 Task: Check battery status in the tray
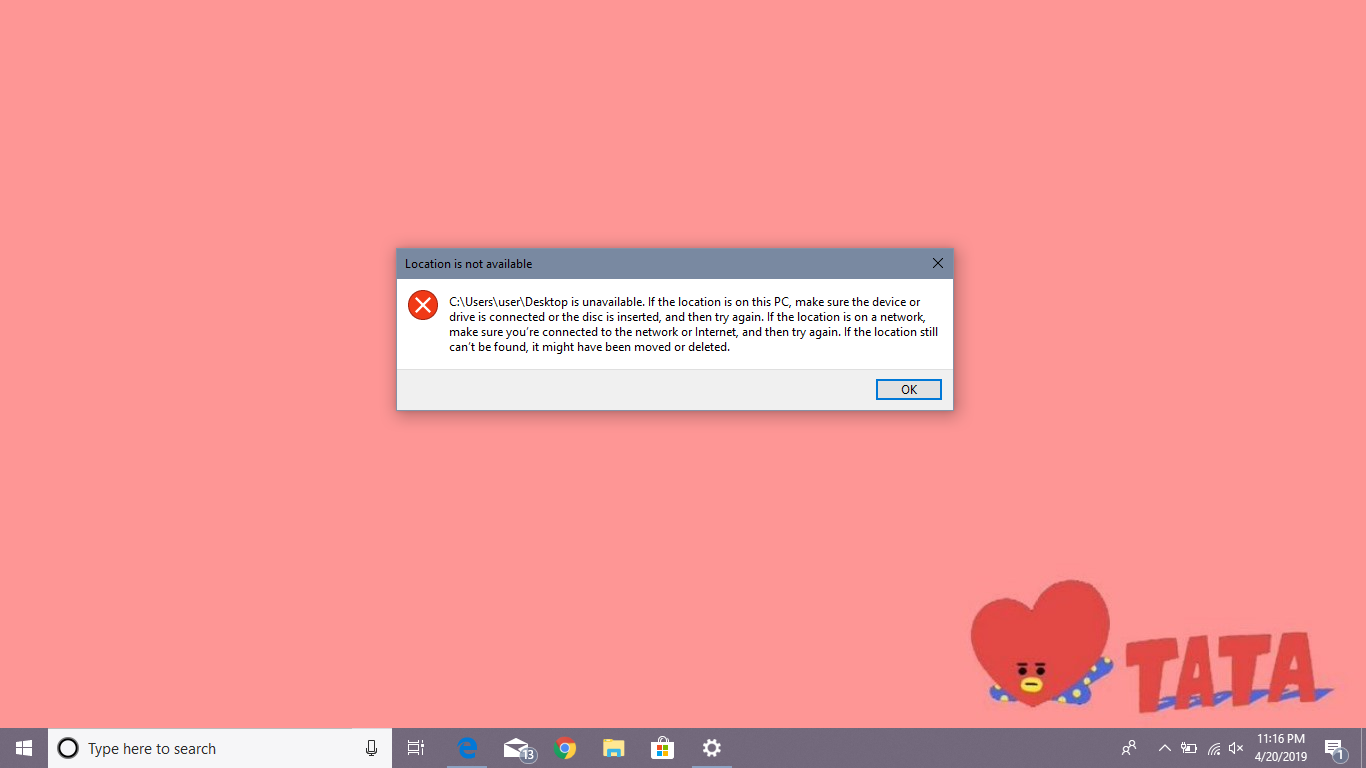coord(1189,748)
